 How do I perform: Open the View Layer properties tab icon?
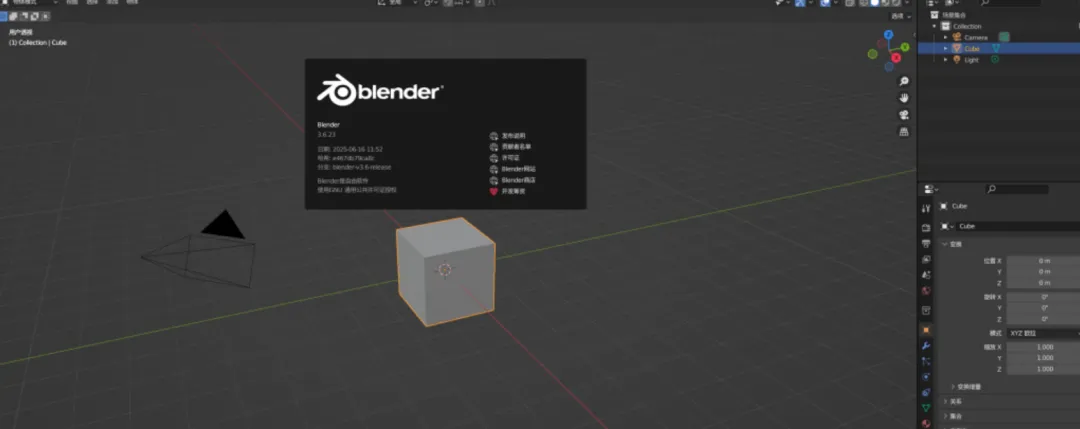[x=926, y=260]
